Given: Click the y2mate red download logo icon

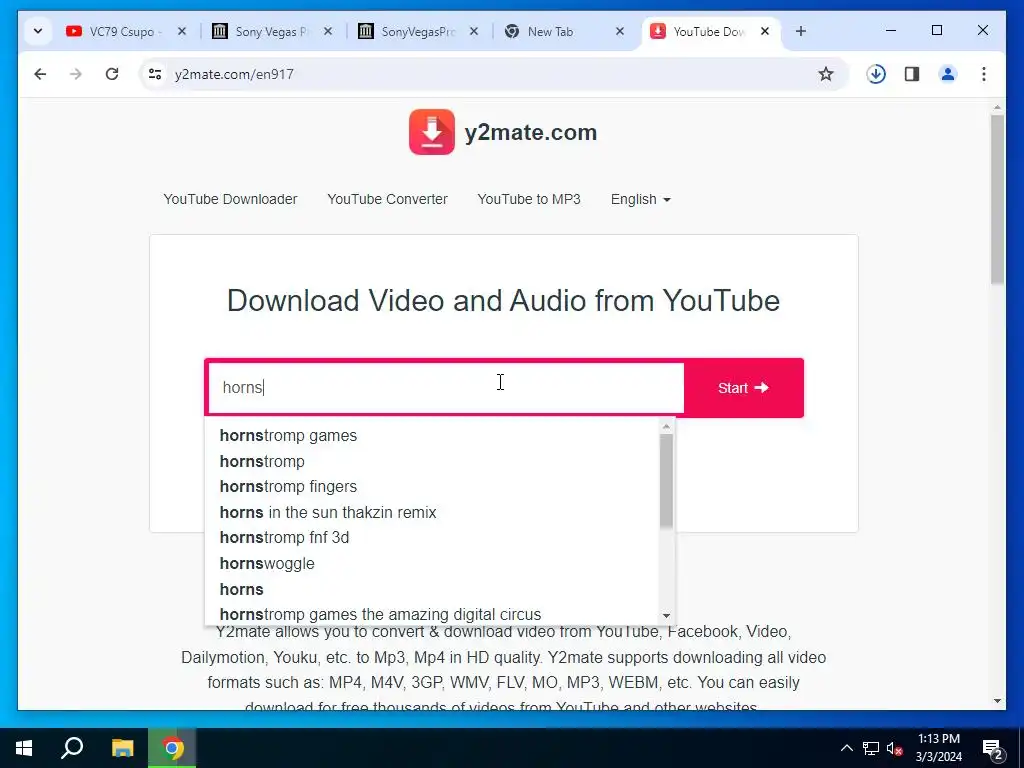Looking at the screenshot, I should [432, 132].
